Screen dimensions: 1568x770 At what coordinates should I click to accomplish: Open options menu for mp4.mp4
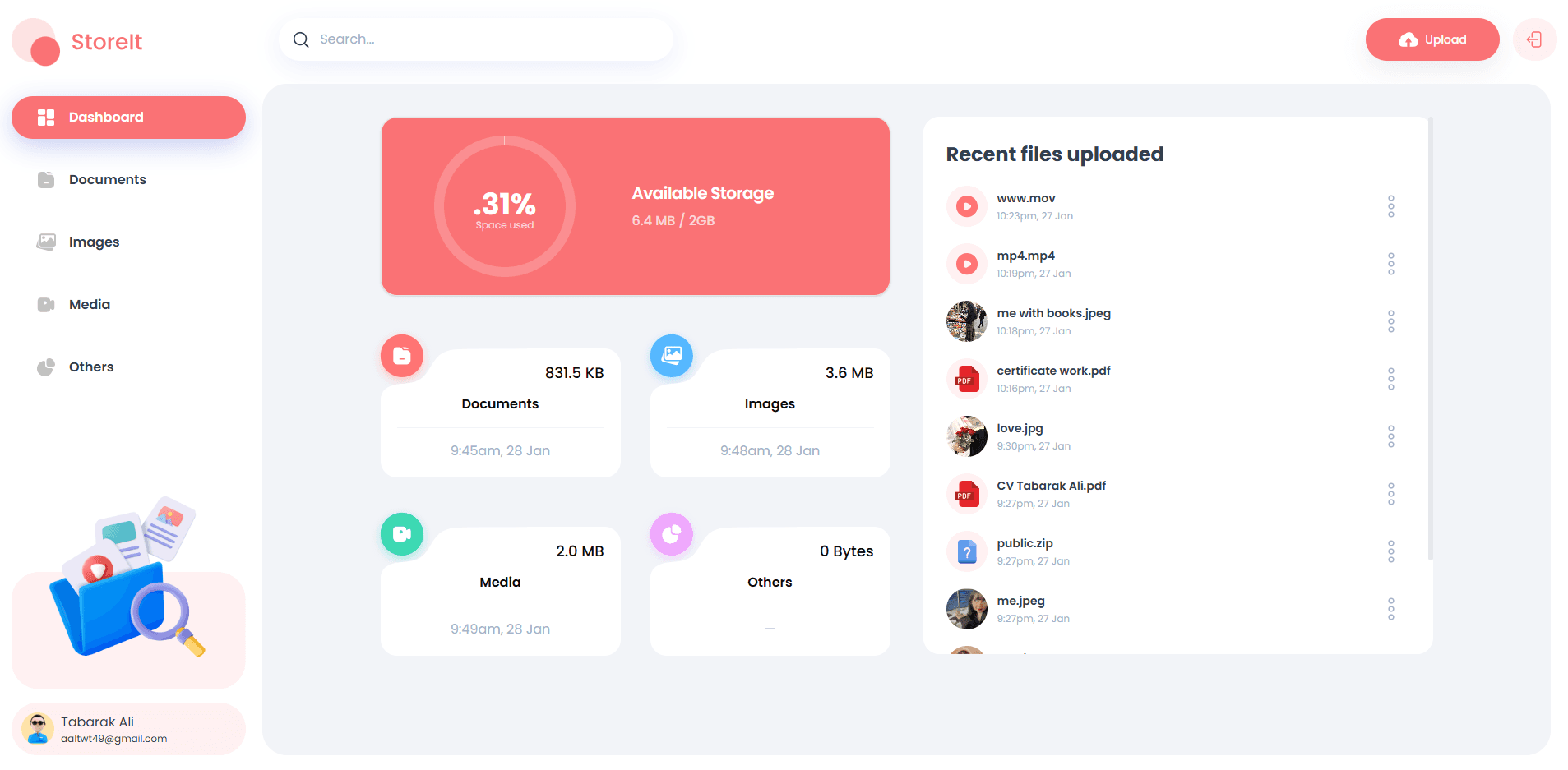pyautogui.click(x=1391, y=264)
